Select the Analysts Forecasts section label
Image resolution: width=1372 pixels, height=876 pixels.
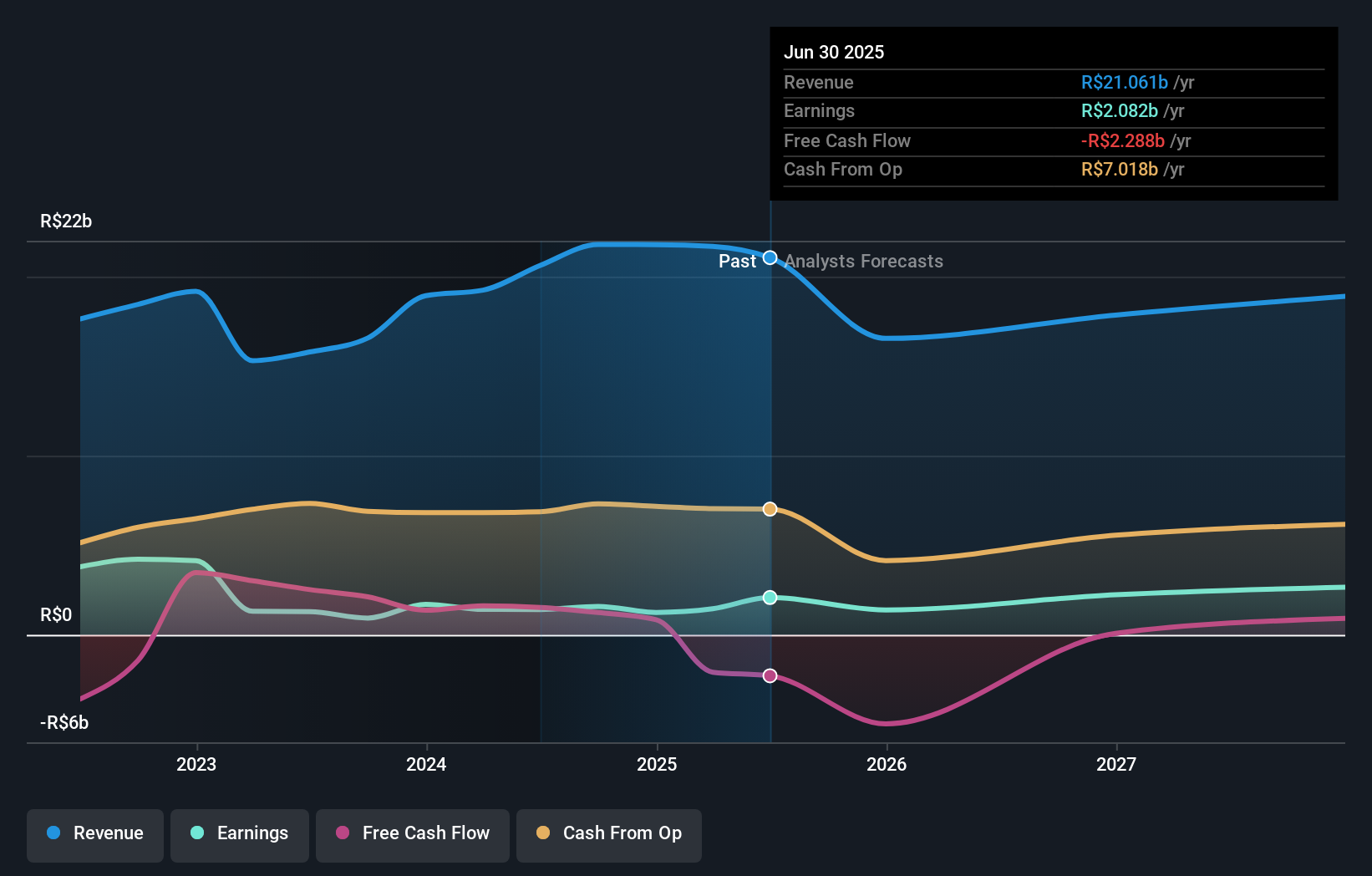863,262
